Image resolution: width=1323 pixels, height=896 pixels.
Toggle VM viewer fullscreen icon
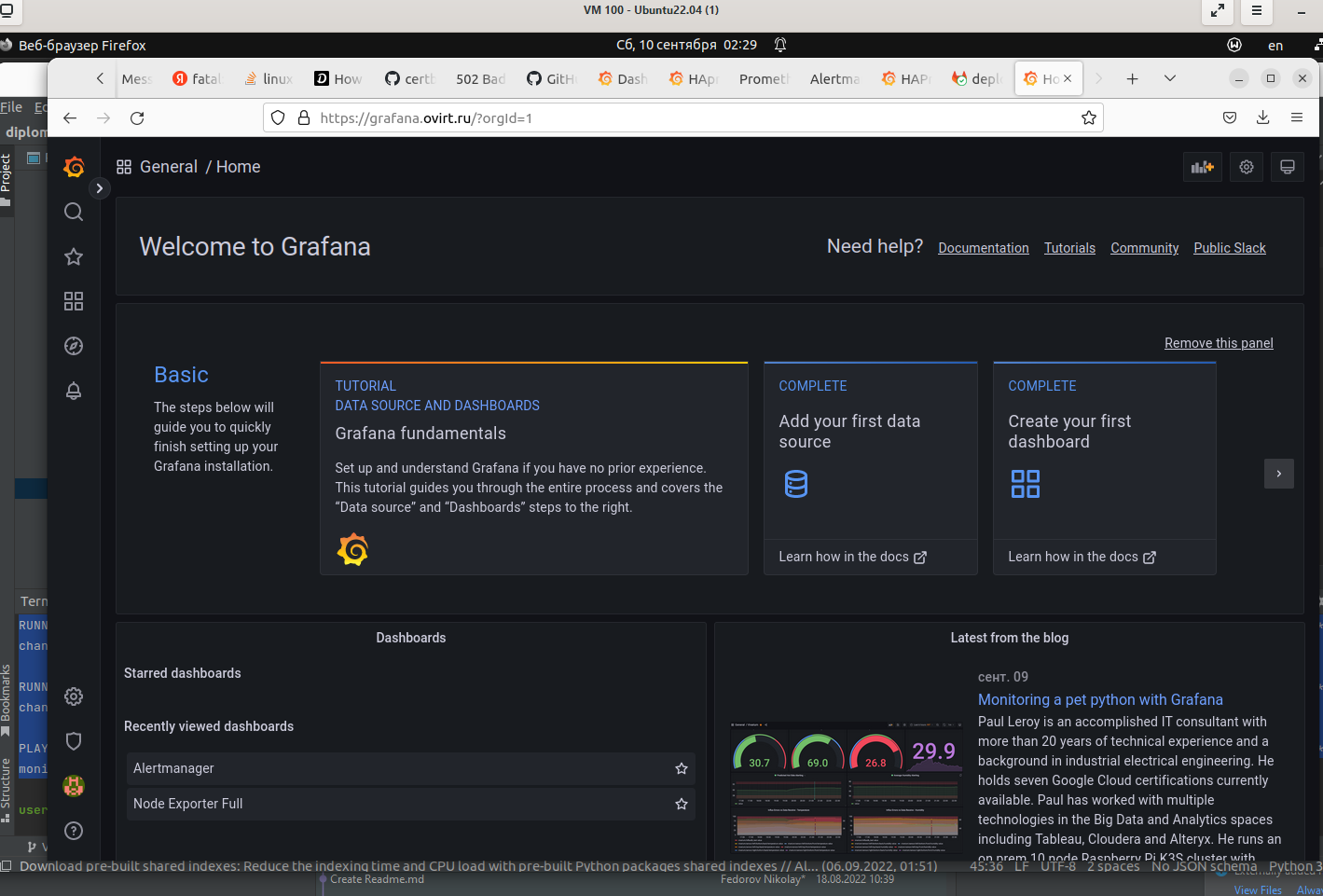1217,10
